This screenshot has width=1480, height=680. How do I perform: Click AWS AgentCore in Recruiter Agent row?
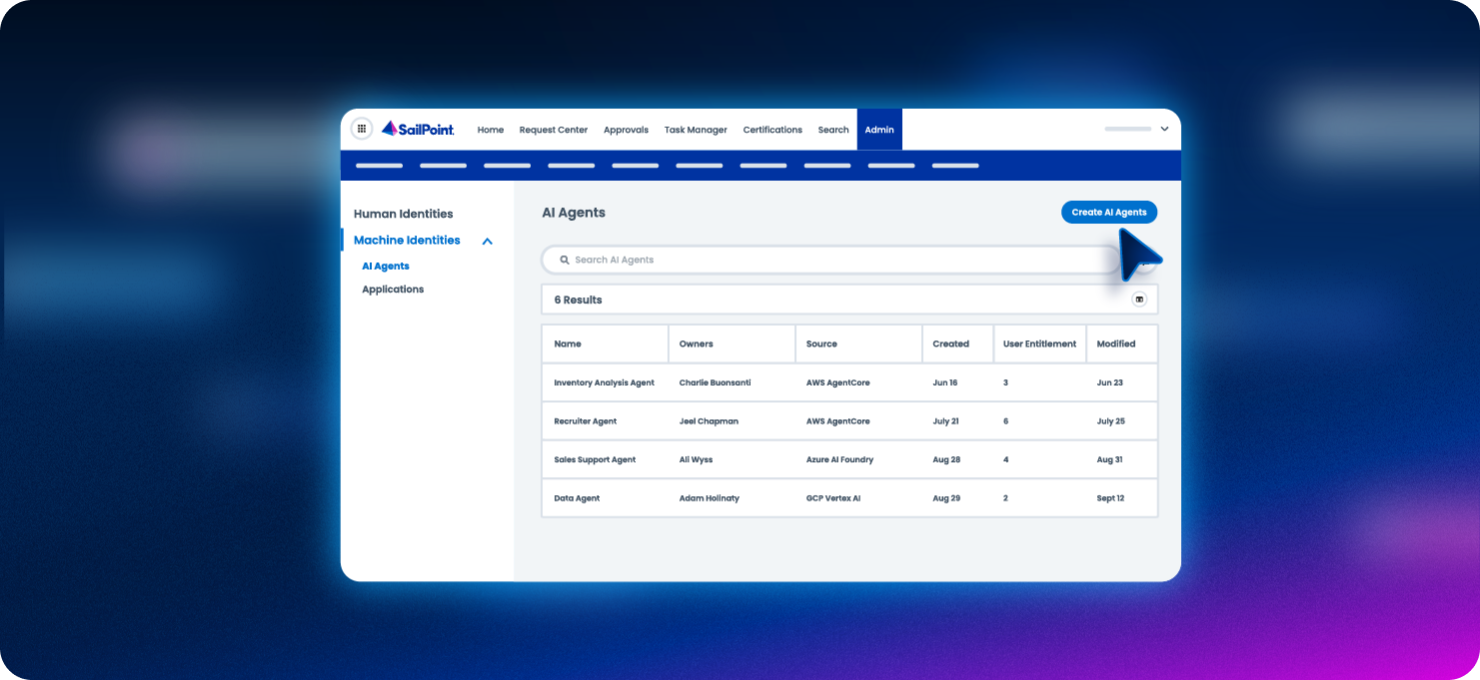point(838,421)
